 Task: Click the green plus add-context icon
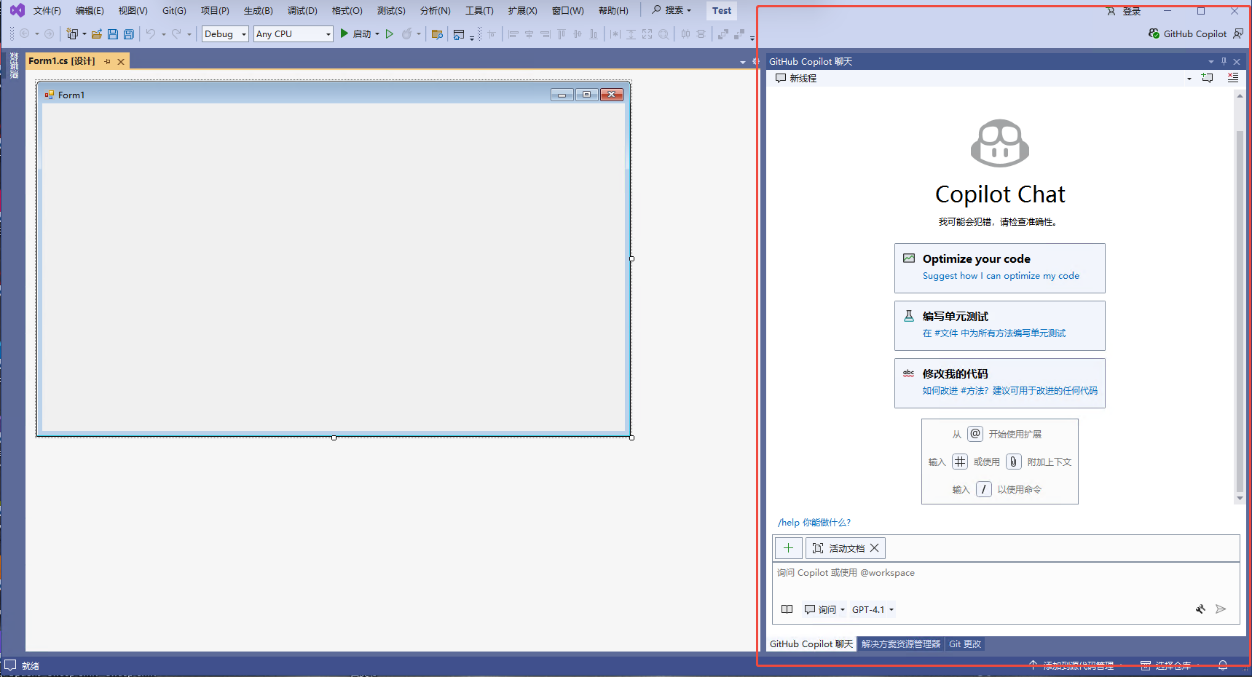tap(788, 548)
